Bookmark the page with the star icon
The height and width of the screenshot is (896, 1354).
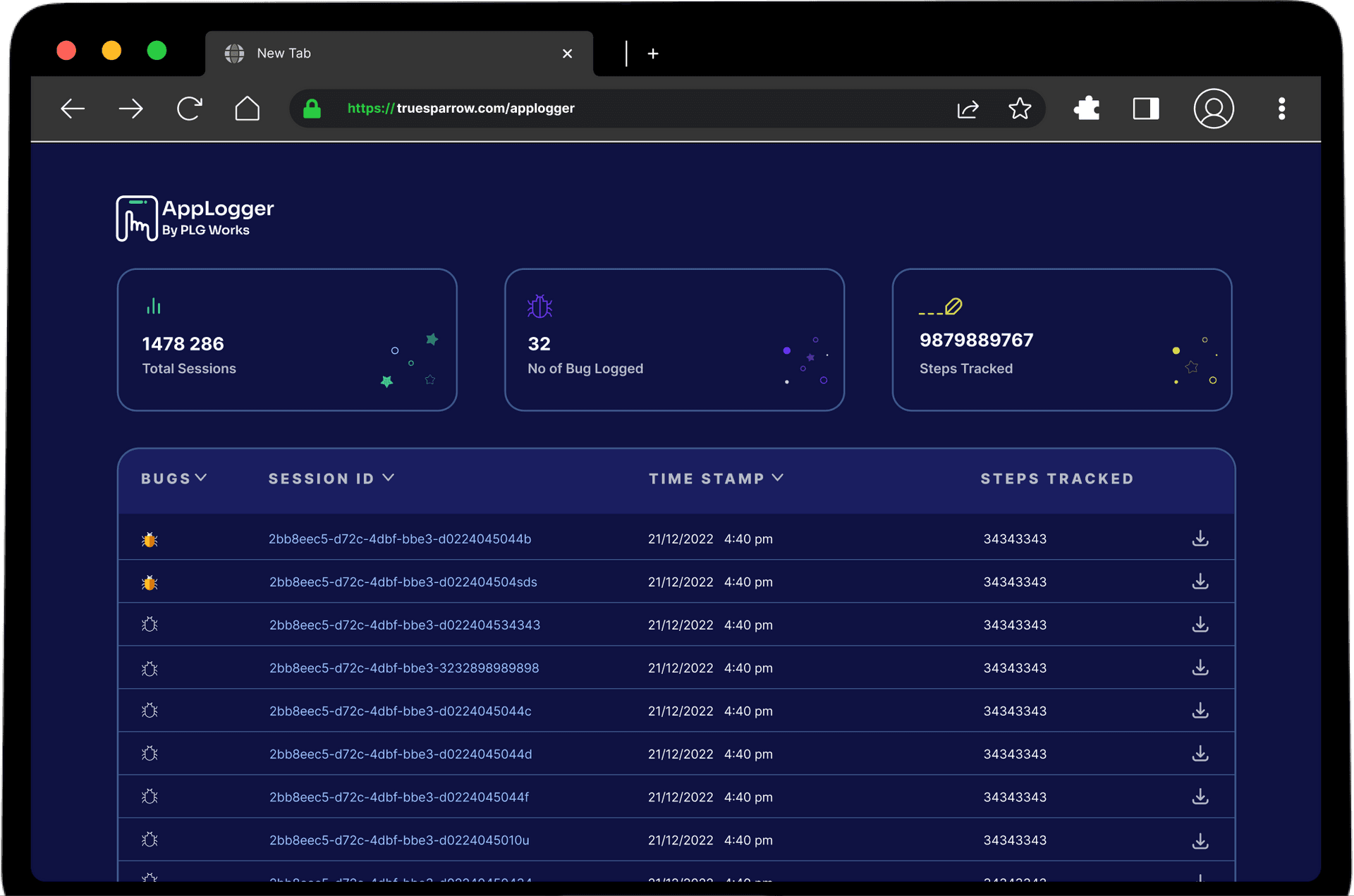coord(1020,109)
